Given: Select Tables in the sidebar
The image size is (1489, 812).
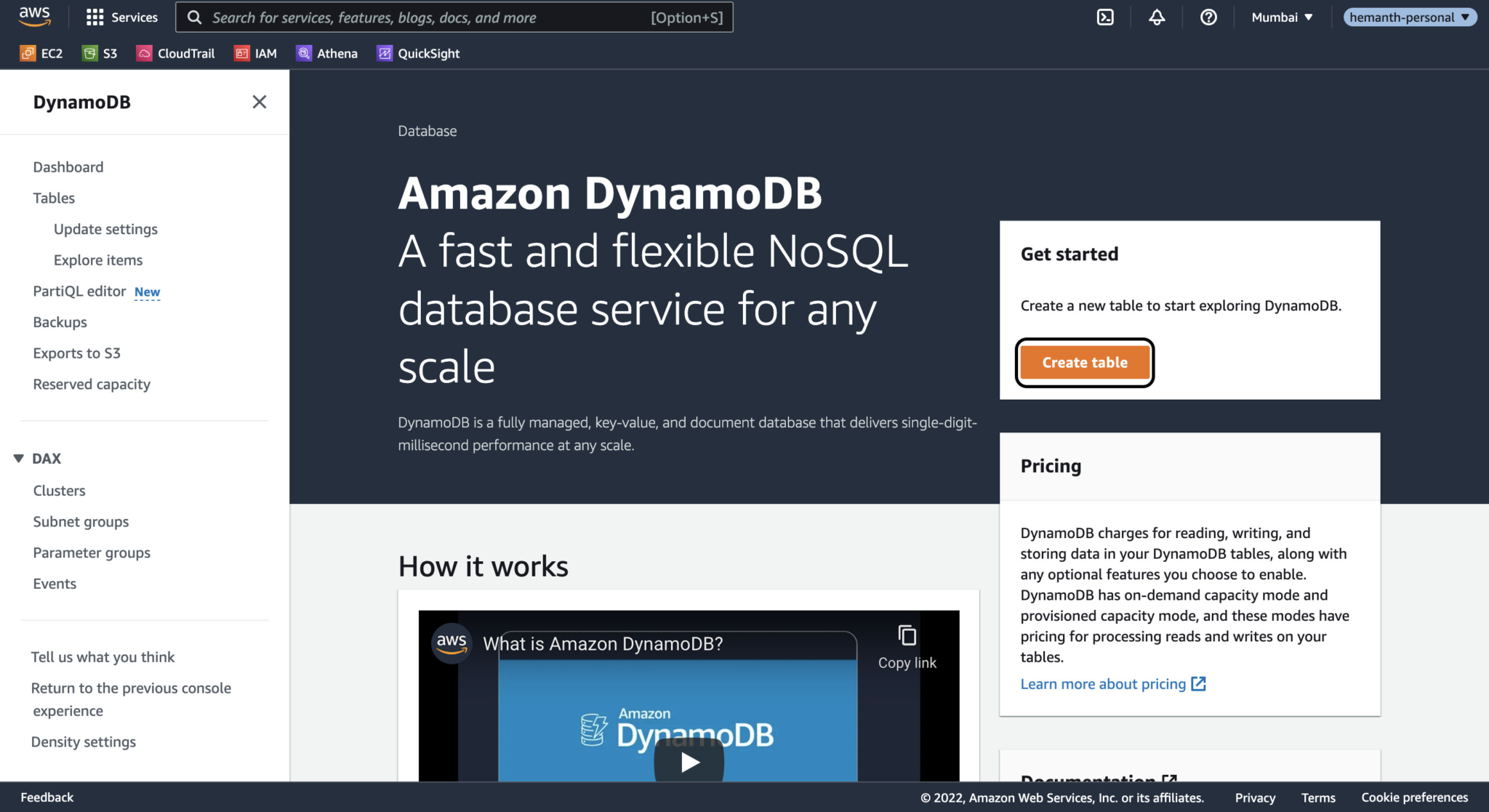Looking at the screenshot, I should coord(53,198).
